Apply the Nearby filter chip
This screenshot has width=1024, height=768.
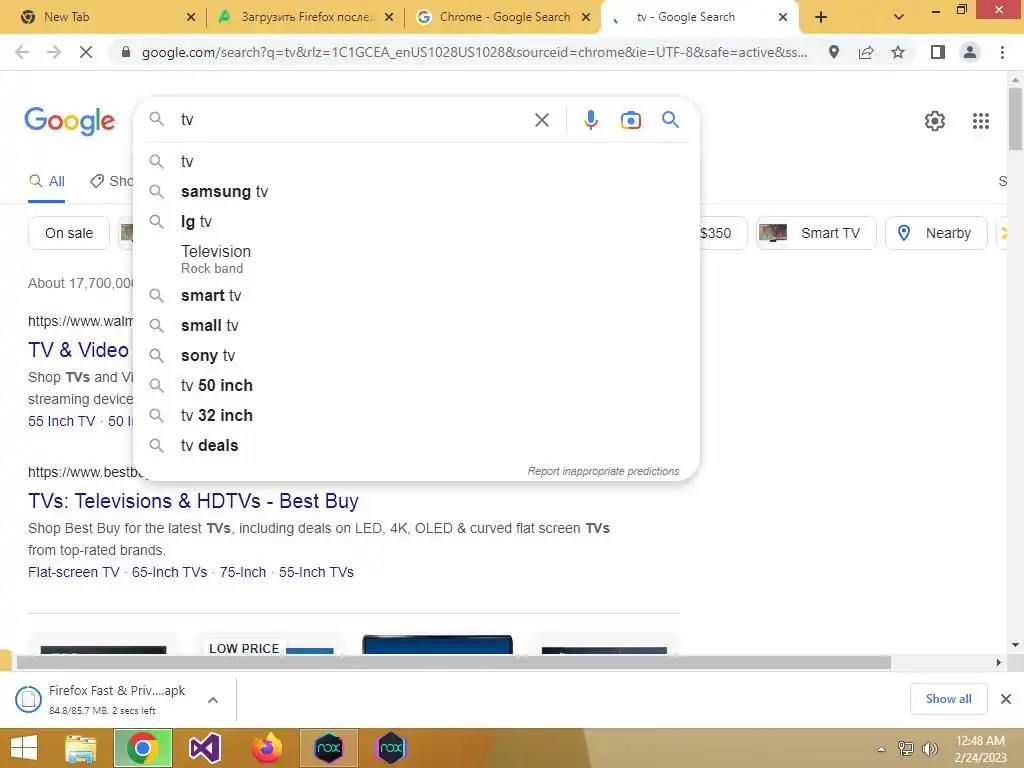(x=936, y=233)
